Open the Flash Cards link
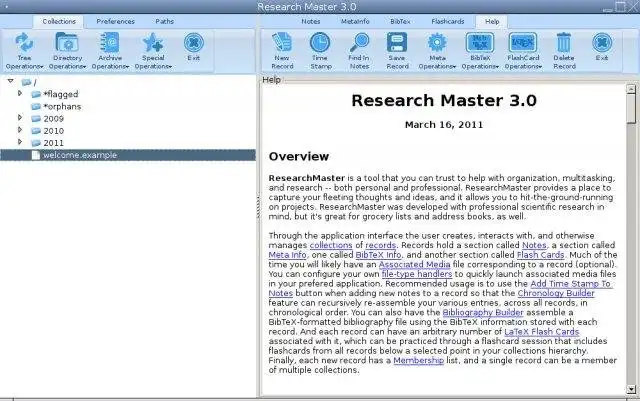This screenshot has width=640, height=401. [x=540, y=255]
